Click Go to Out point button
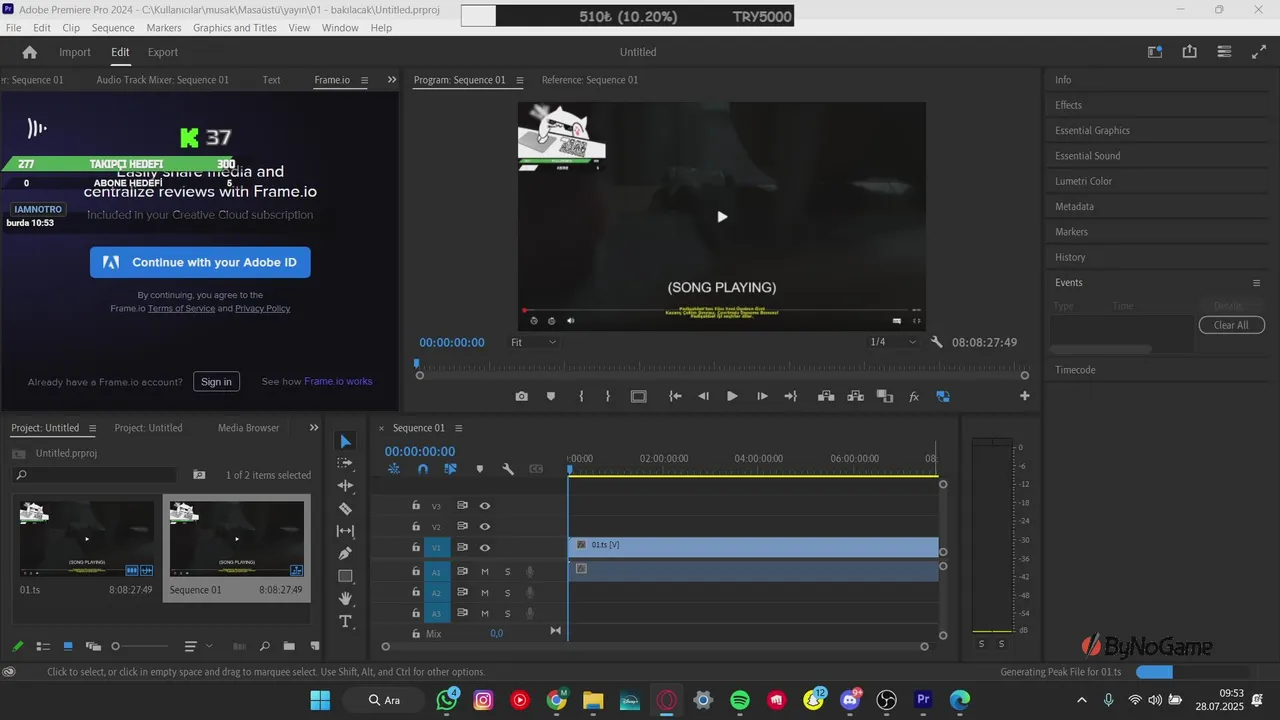 pos(790,396)
